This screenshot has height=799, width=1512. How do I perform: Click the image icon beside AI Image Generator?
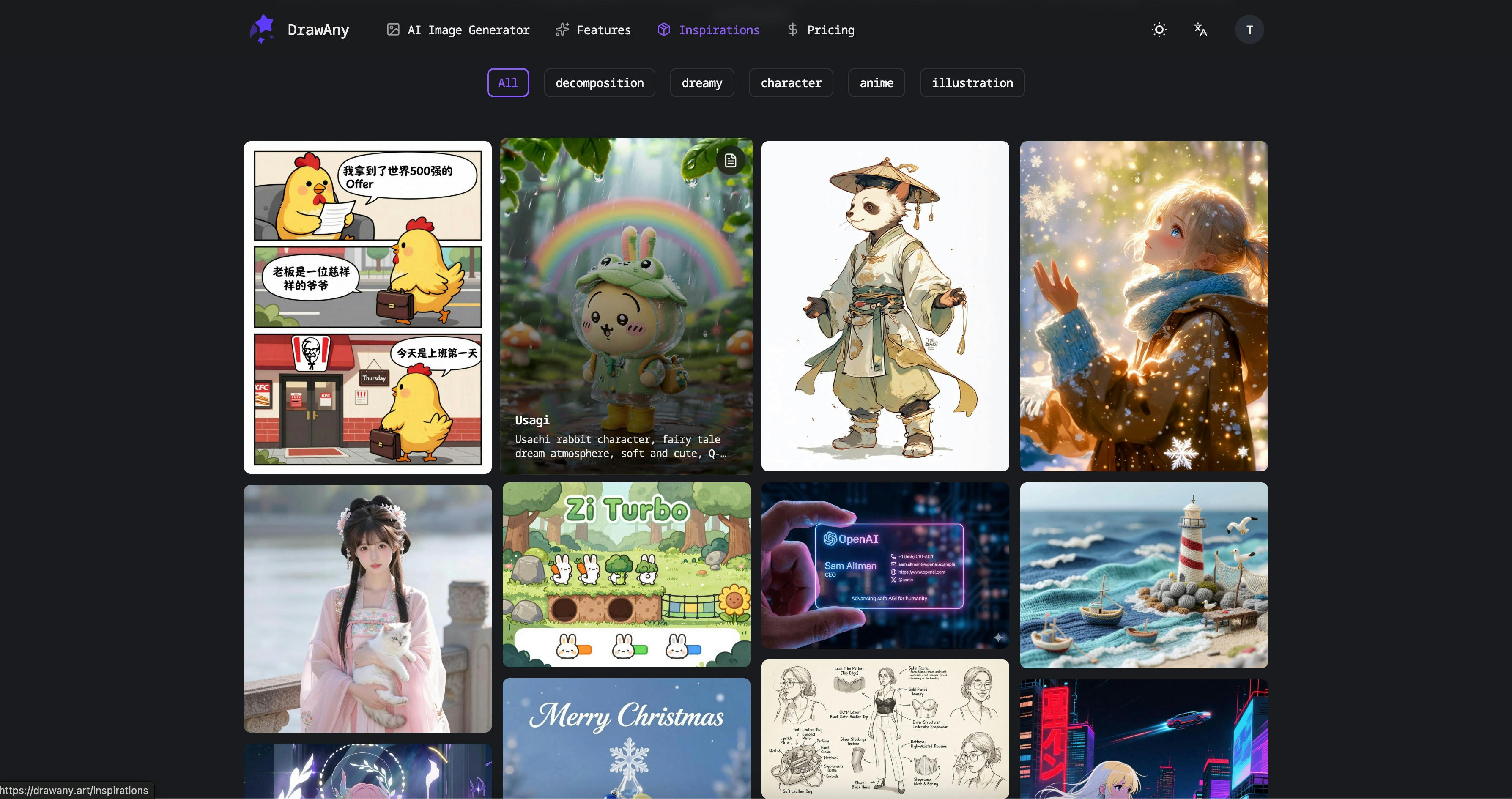(393, 29)
